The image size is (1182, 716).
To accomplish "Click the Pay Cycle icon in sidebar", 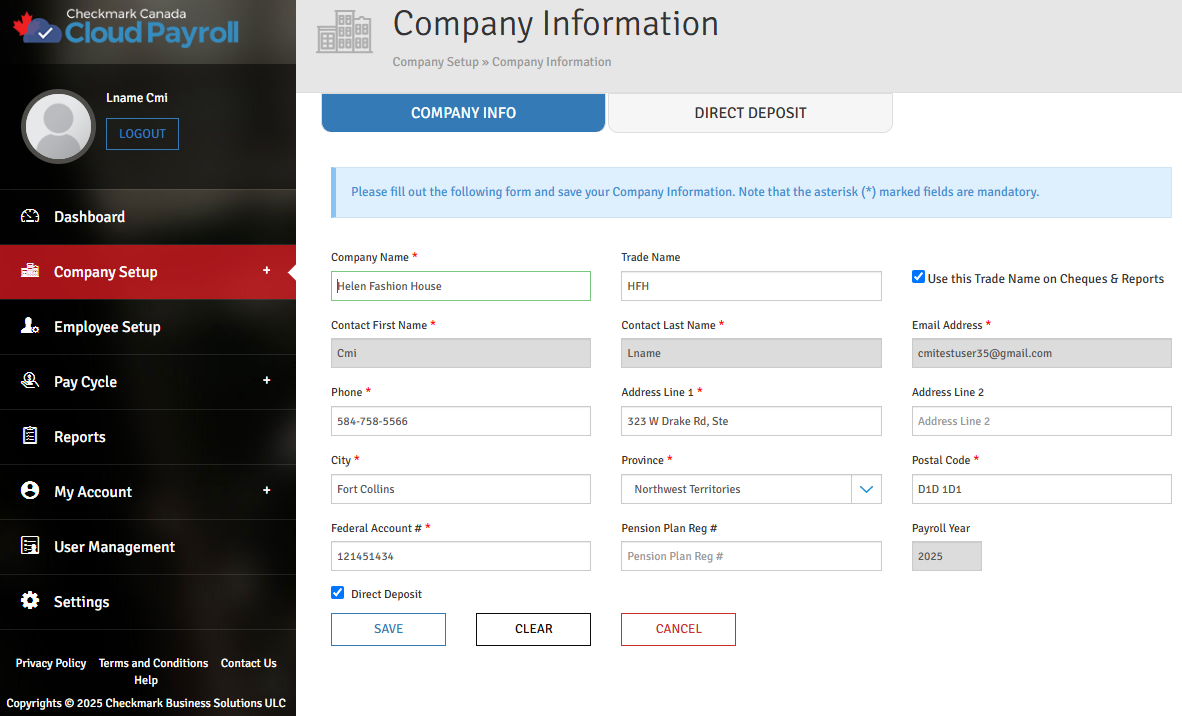I will click(x=30, y=382).
